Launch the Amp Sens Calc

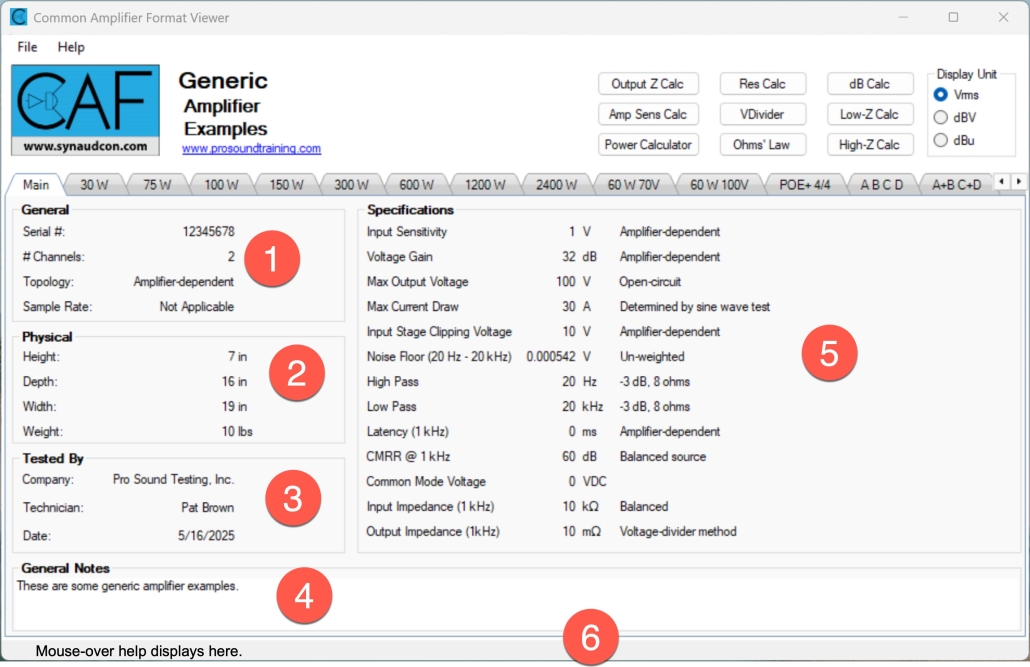coord(648,114)
